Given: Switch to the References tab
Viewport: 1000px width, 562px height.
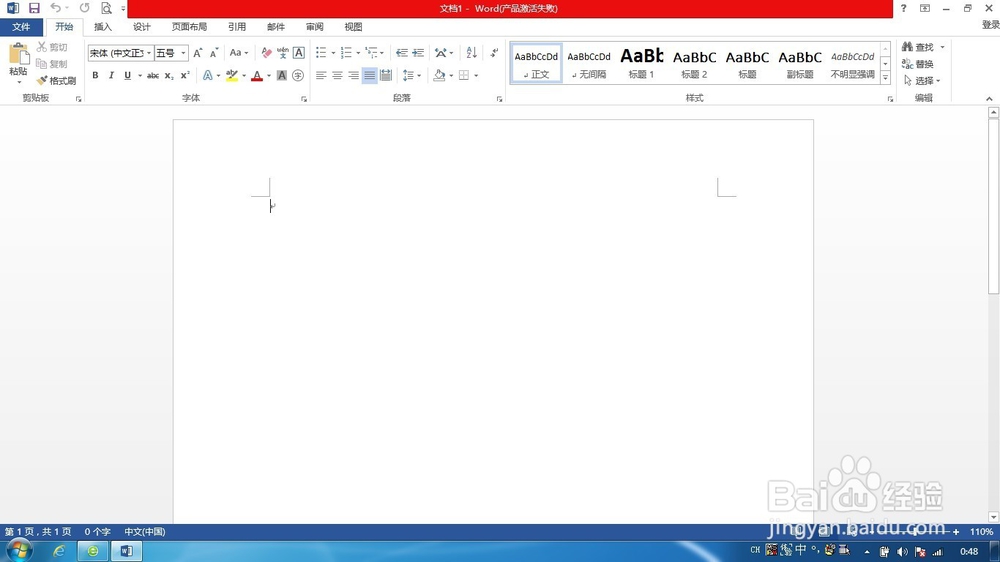Looking at the screenshot, I should click(x=237, y=27).
